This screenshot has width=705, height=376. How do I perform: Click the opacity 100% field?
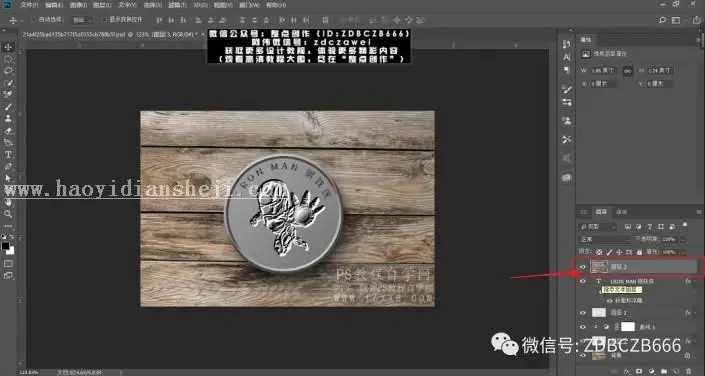[670, 240]
